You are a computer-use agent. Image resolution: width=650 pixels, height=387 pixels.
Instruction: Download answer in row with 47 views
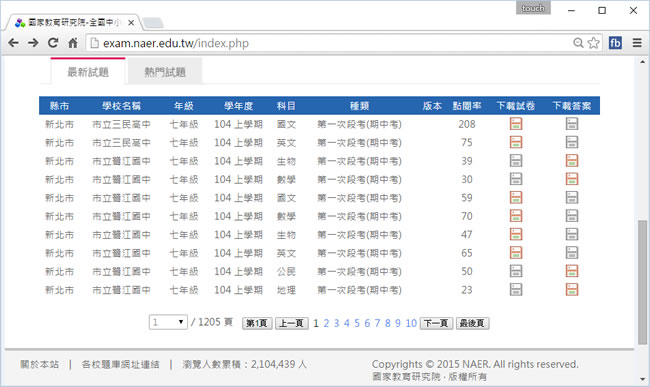pyautogui.click(x=572, y=234)
